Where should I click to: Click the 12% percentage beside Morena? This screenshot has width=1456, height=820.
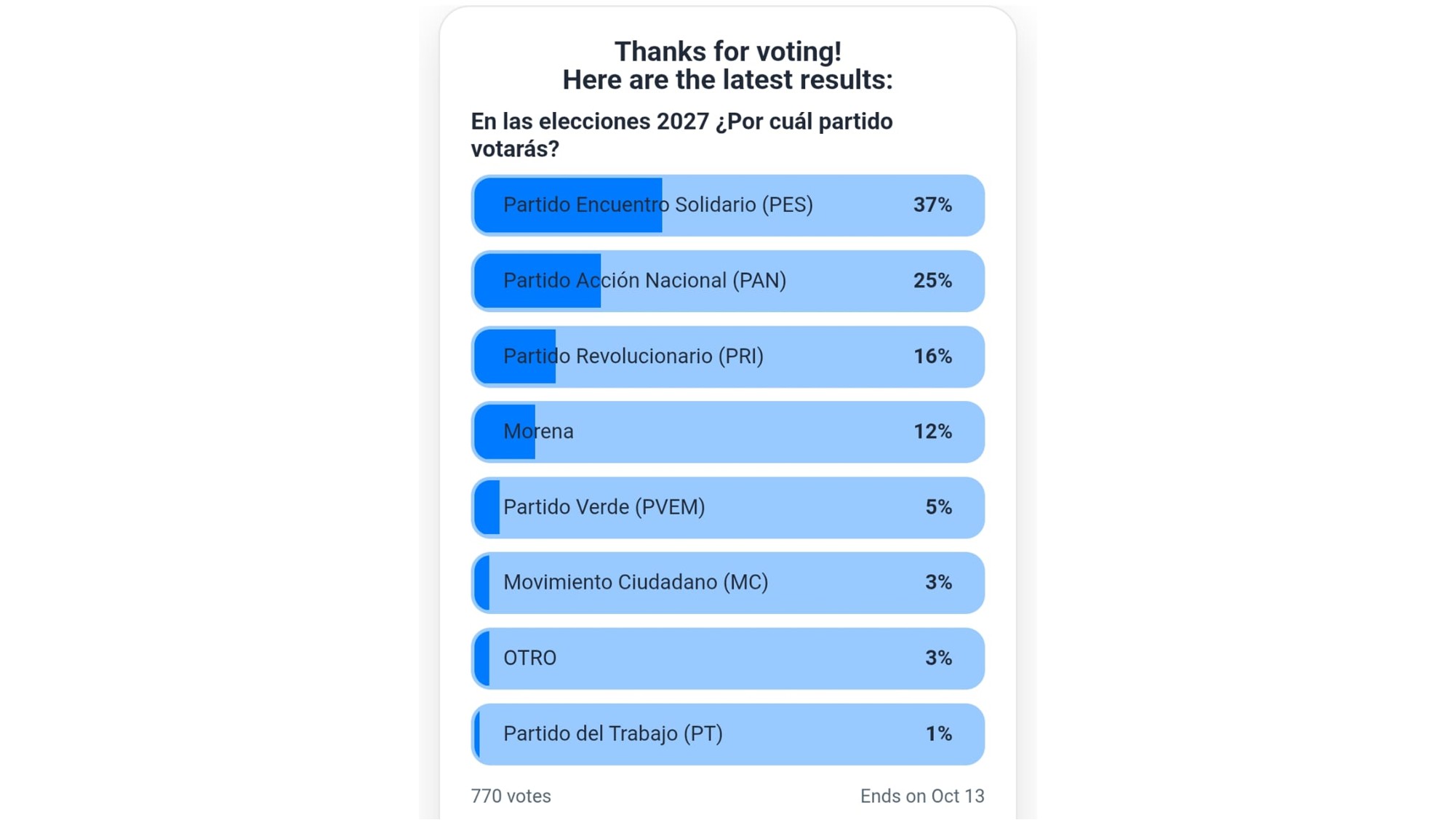click(x=932, y=431)
